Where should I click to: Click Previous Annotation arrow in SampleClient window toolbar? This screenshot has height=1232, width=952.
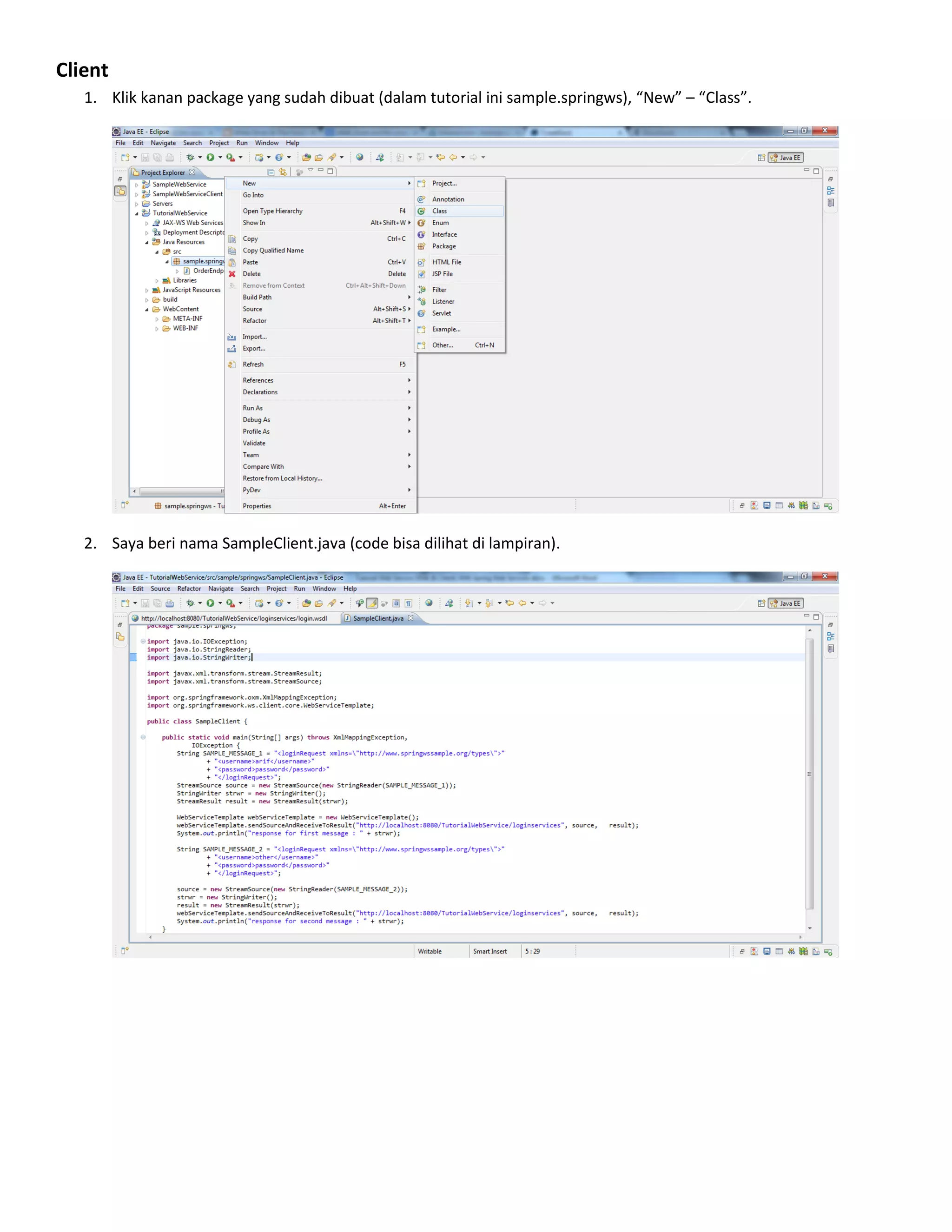click(x=489, y=603)
